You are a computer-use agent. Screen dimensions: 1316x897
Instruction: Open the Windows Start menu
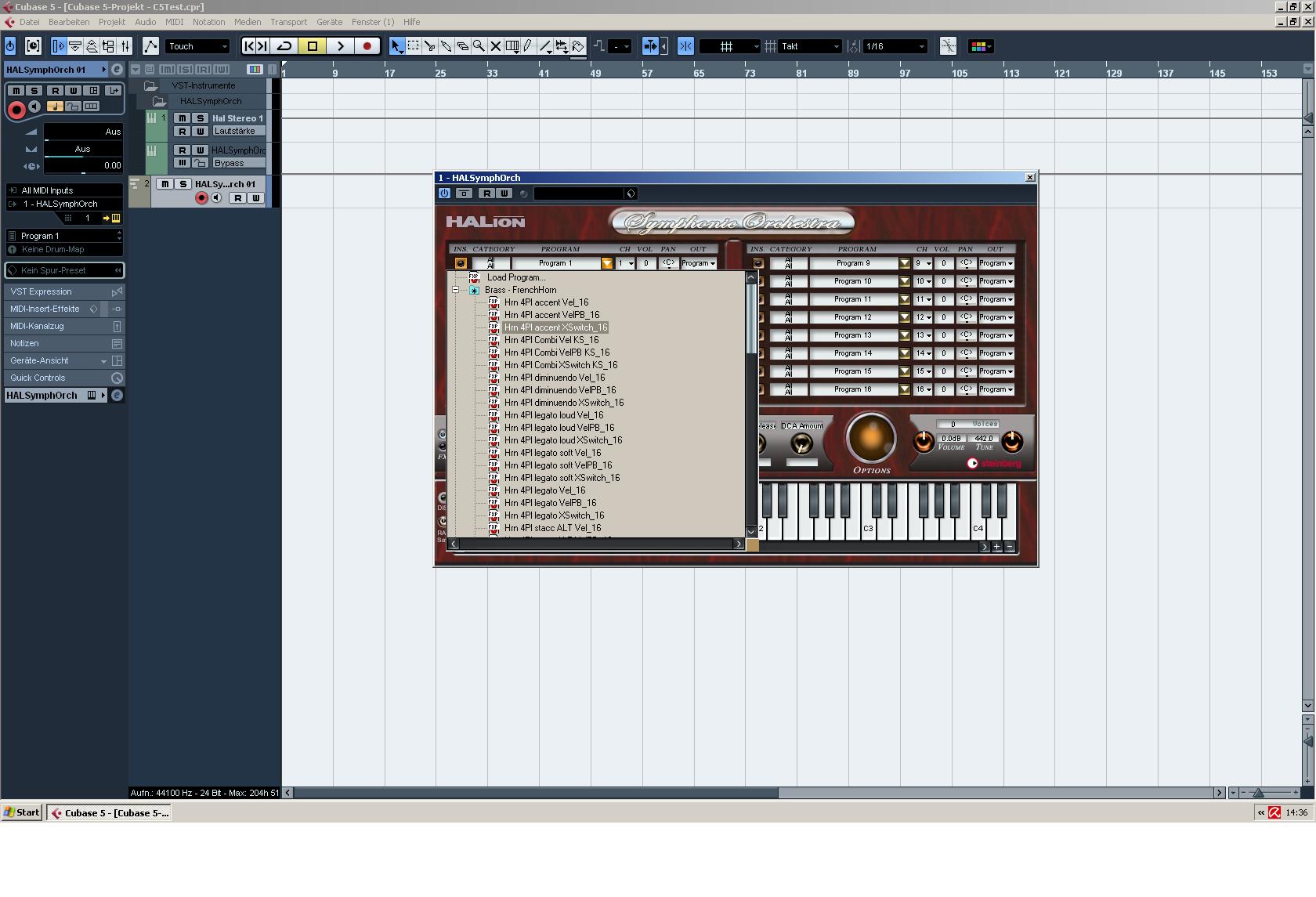point(22,812)
